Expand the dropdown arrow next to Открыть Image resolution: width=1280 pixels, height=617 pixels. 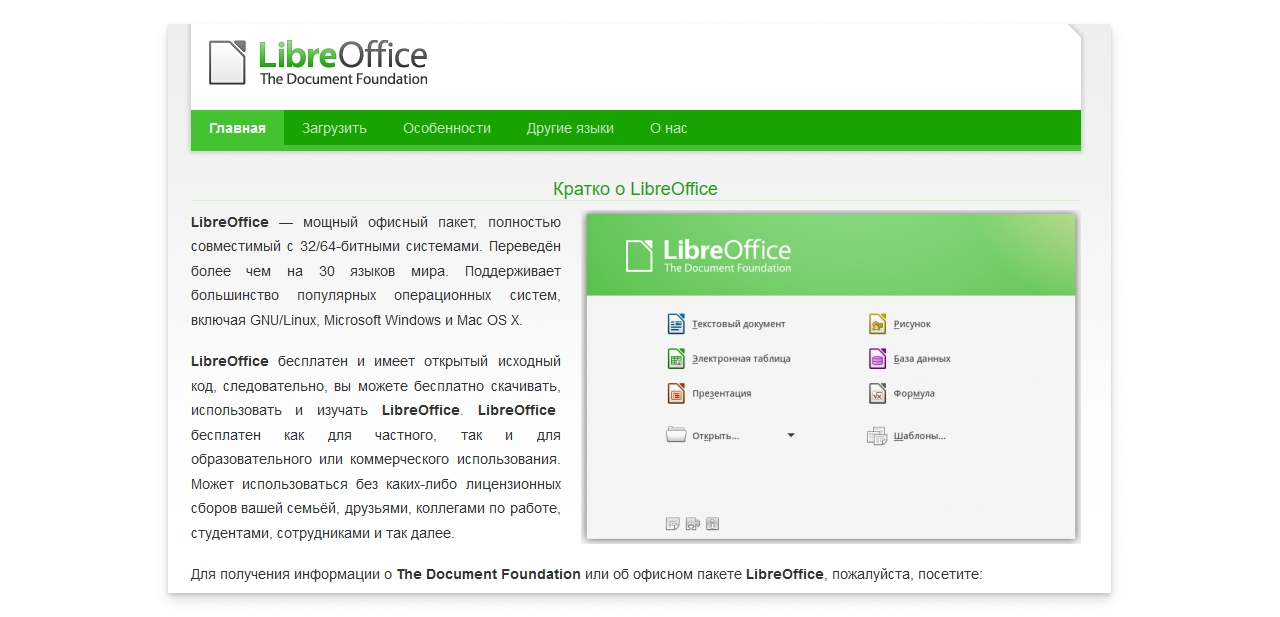(x=790, y=435)
